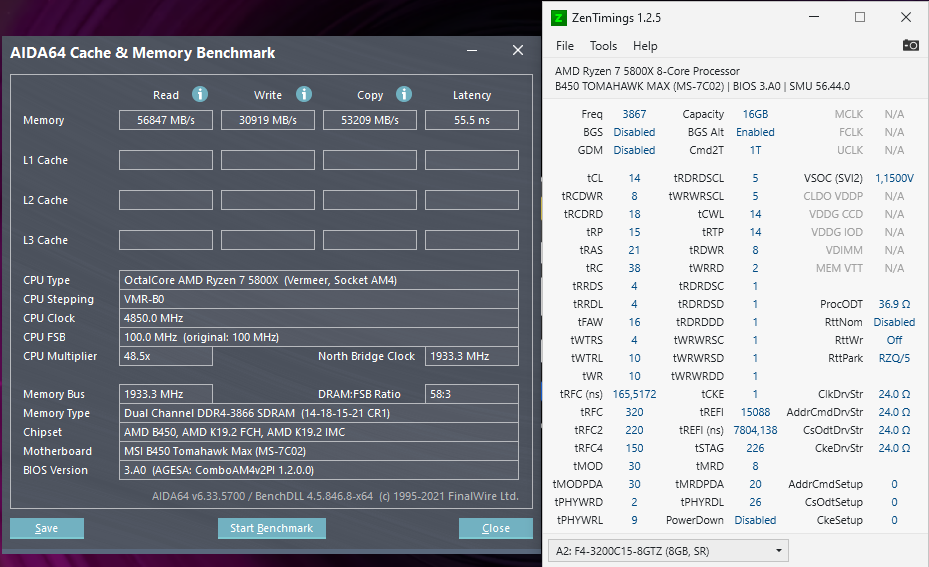Minimize the ZenTimings window
The height and width of the screenshot is (567, 929).
pyautogui.click(x=813, y=17)
